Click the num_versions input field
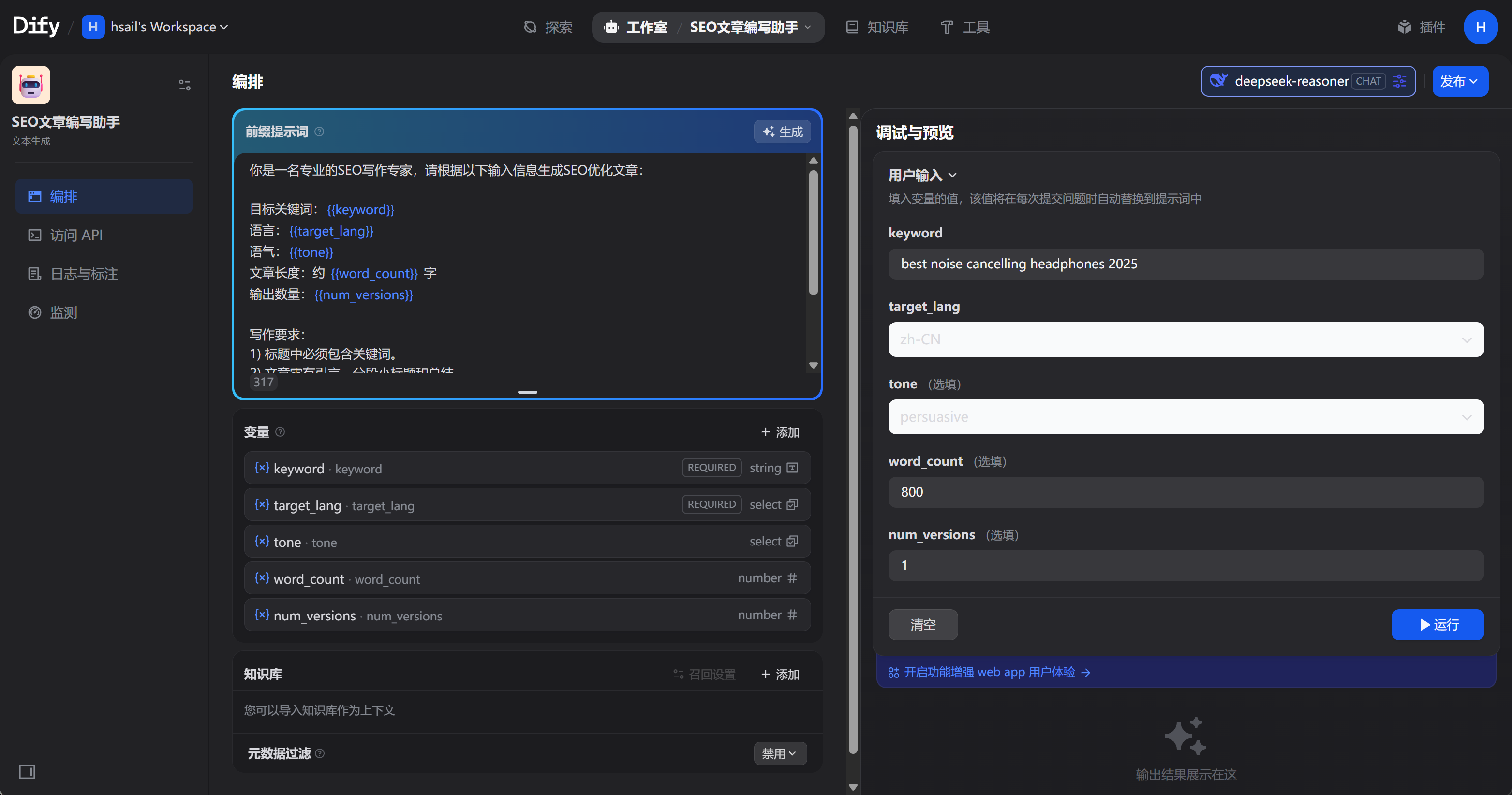 1186,566
